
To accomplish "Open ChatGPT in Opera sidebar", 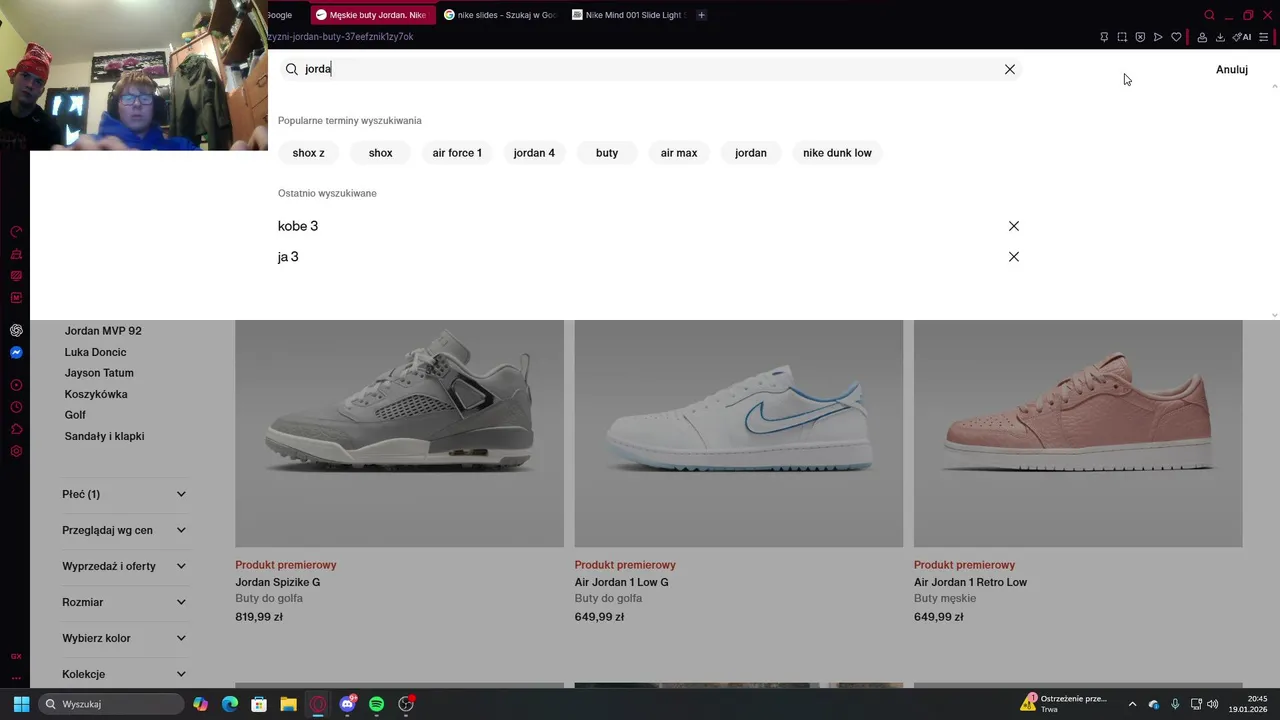I will coord(16,330).
